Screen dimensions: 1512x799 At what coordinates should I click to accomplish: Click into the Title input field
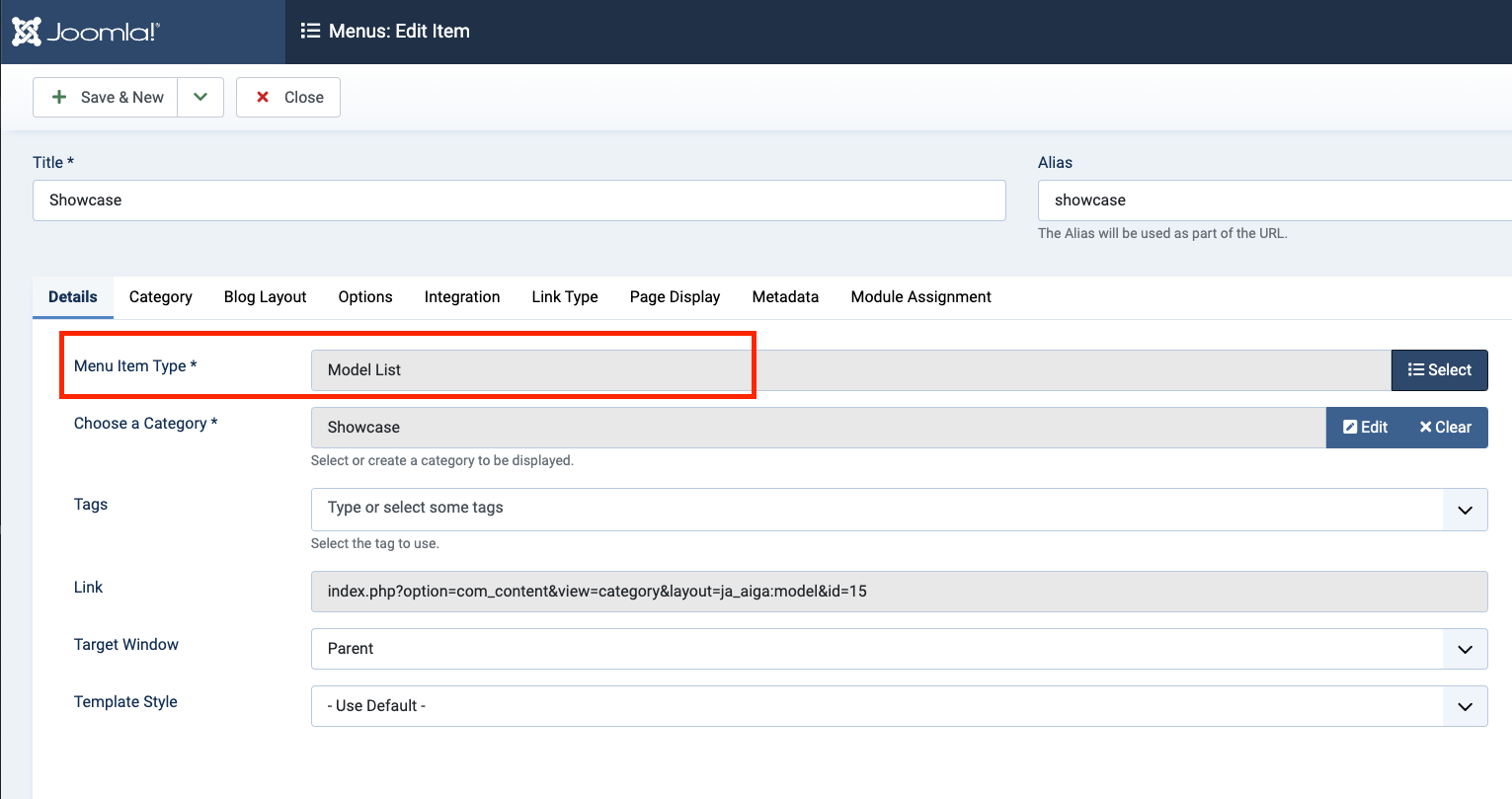click(x=518, y=200)
